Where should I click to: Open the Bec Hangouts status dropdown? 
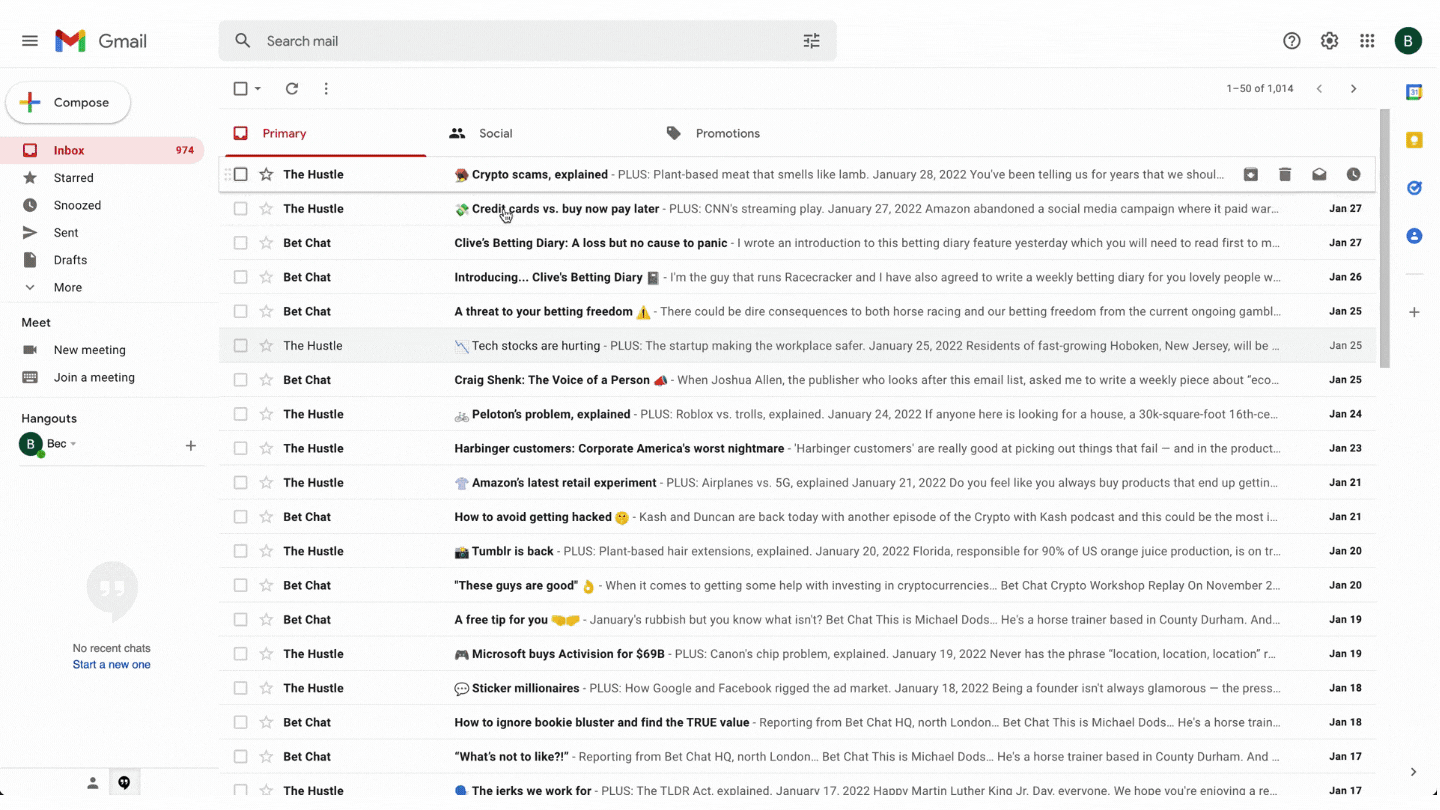tap(73, 445)
